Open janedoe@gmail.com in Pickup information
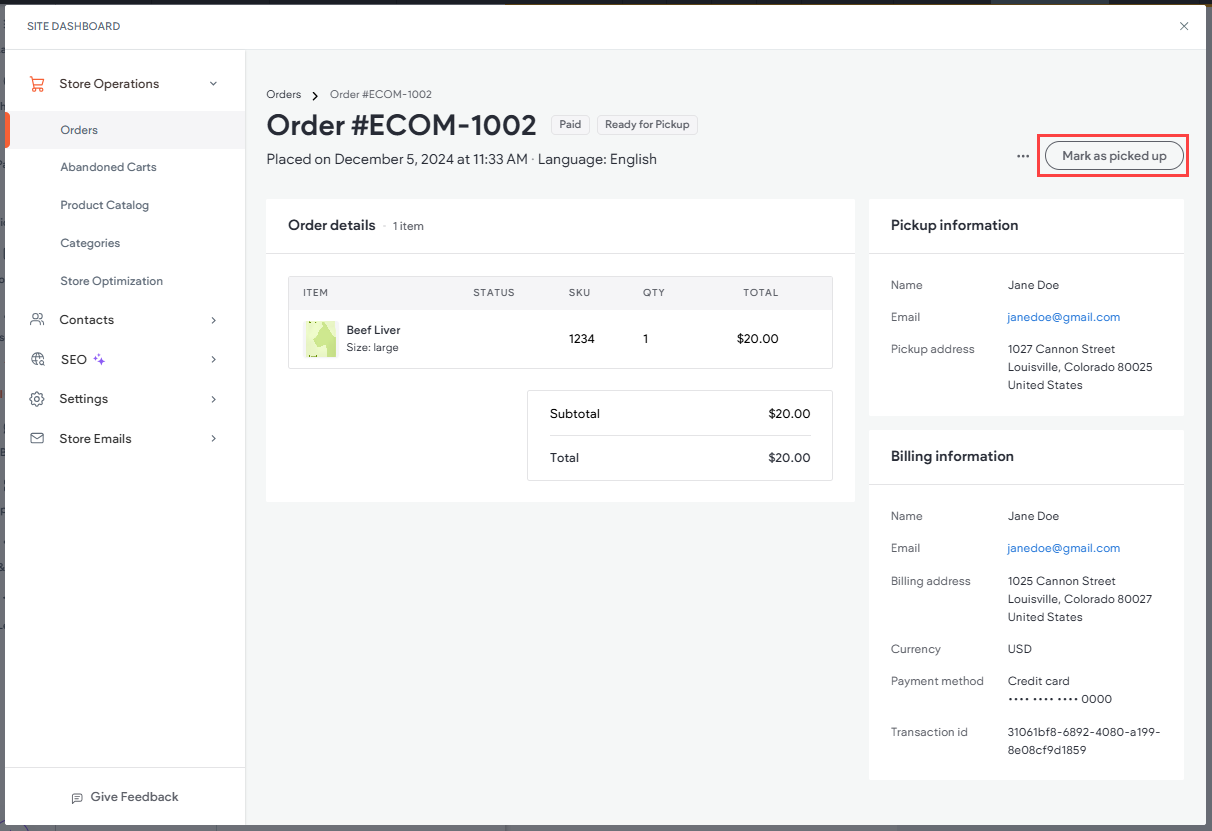 point(1063,317)
